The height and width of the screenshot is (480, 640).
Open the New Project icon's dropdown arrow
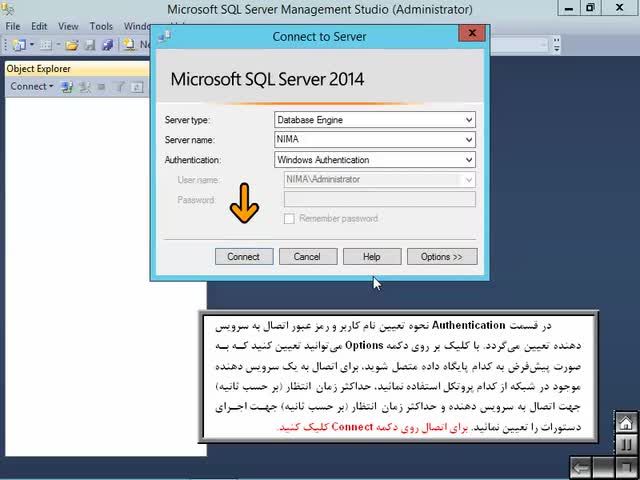coord(32,44)
